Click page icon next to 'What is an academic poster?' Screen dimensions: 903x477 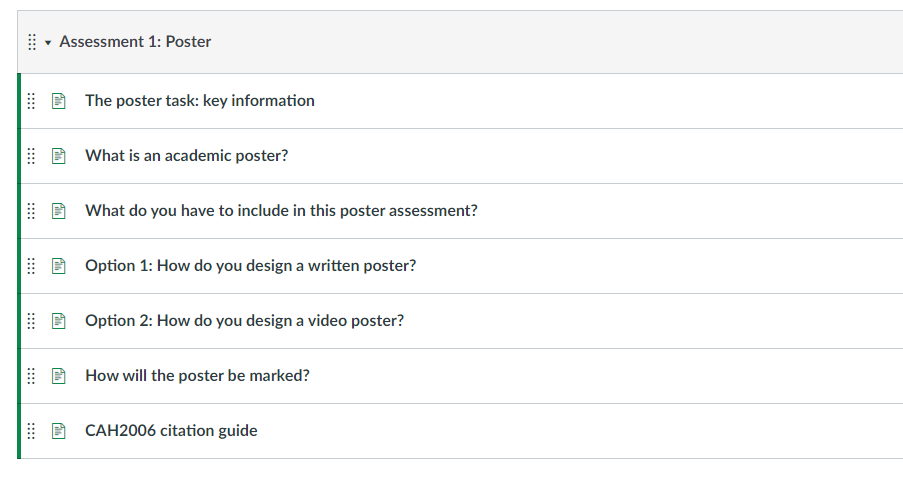point(58,156)
